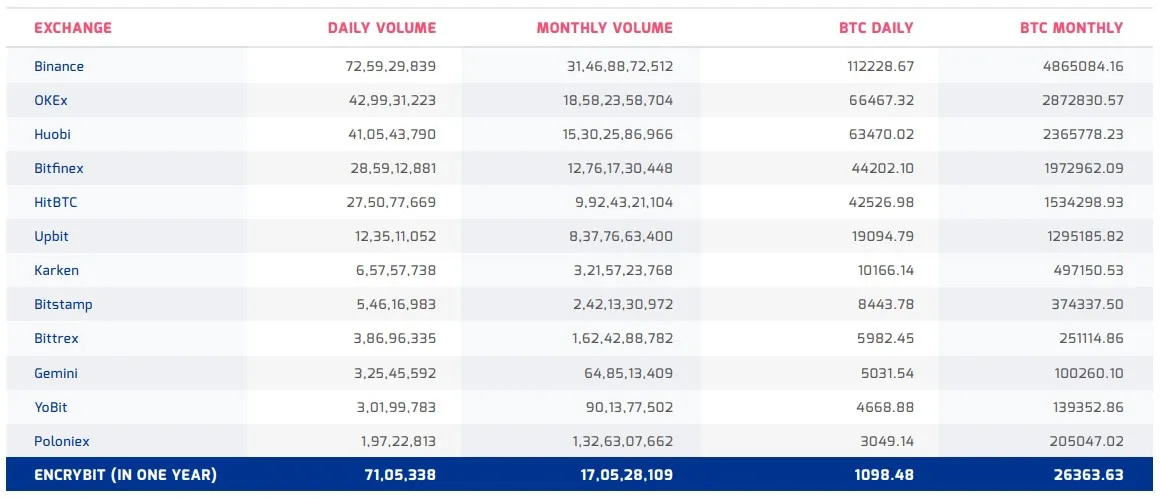This screenshot has height=498, width=1160.
Task: Click Karken monthly volume 3,21,57,23,768
Action: (x=624, y=270)
